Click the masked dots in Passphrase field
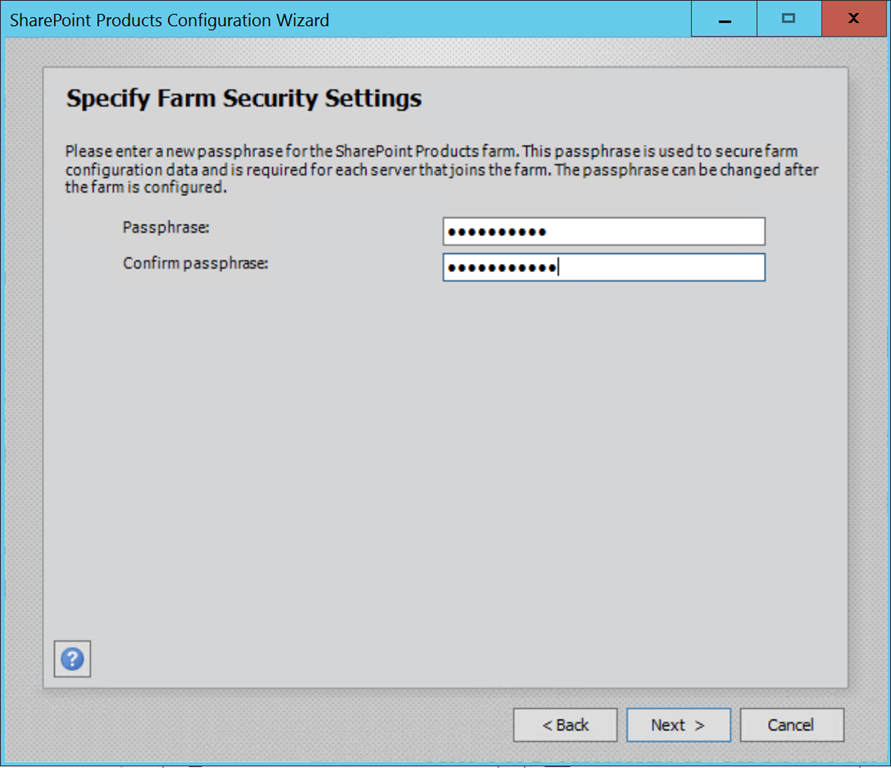Viewport: 891px width, 768px height. pos(497,232)
